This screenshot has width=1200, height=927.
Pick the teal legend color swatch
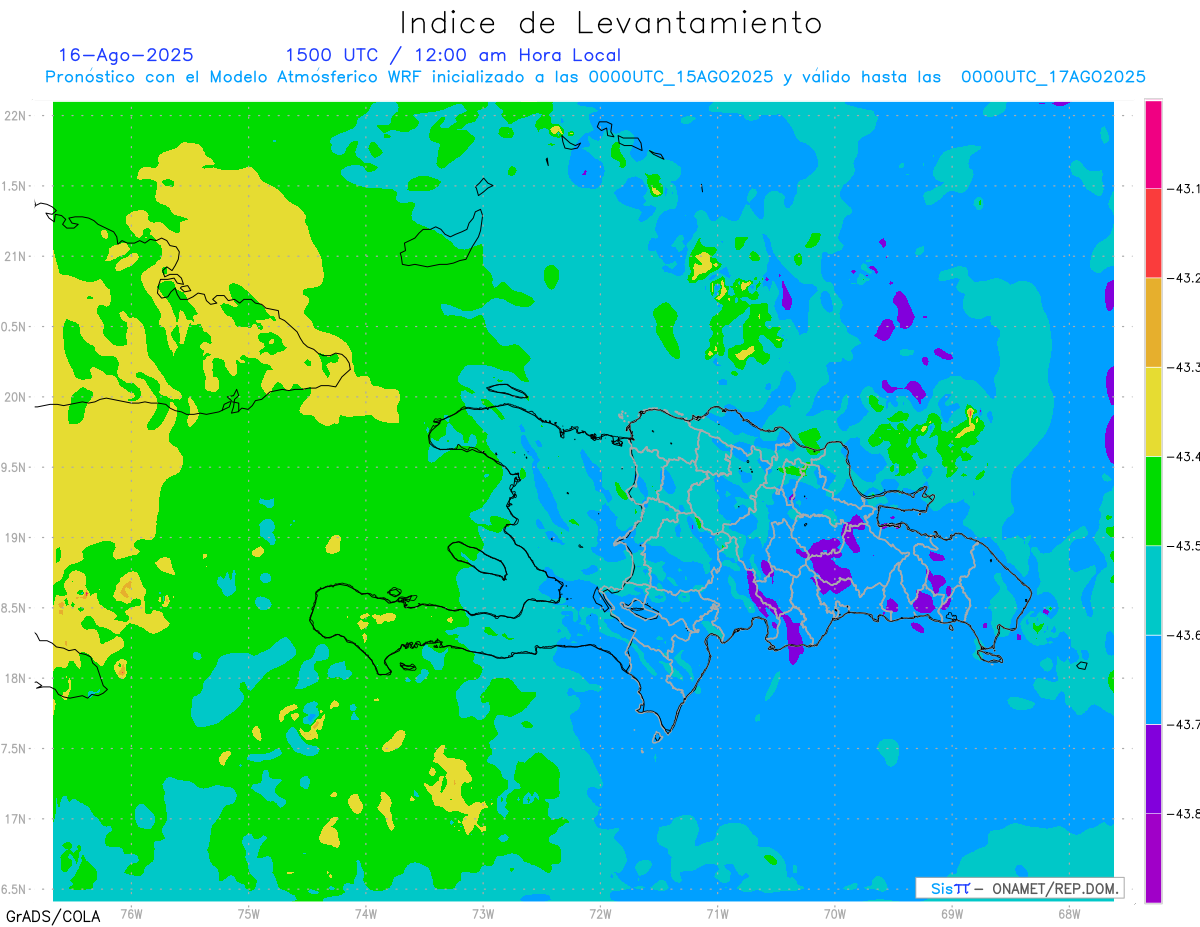1153,590
